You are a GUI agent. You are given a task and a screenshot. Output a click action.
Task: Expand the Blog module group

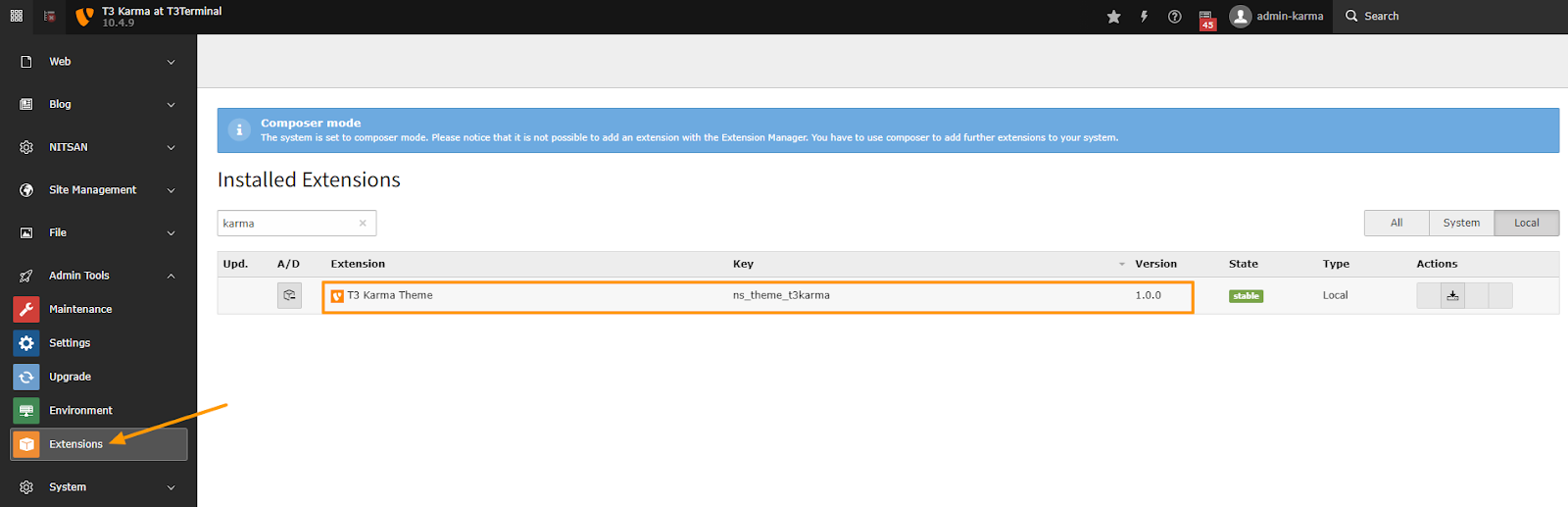[171, 104]
